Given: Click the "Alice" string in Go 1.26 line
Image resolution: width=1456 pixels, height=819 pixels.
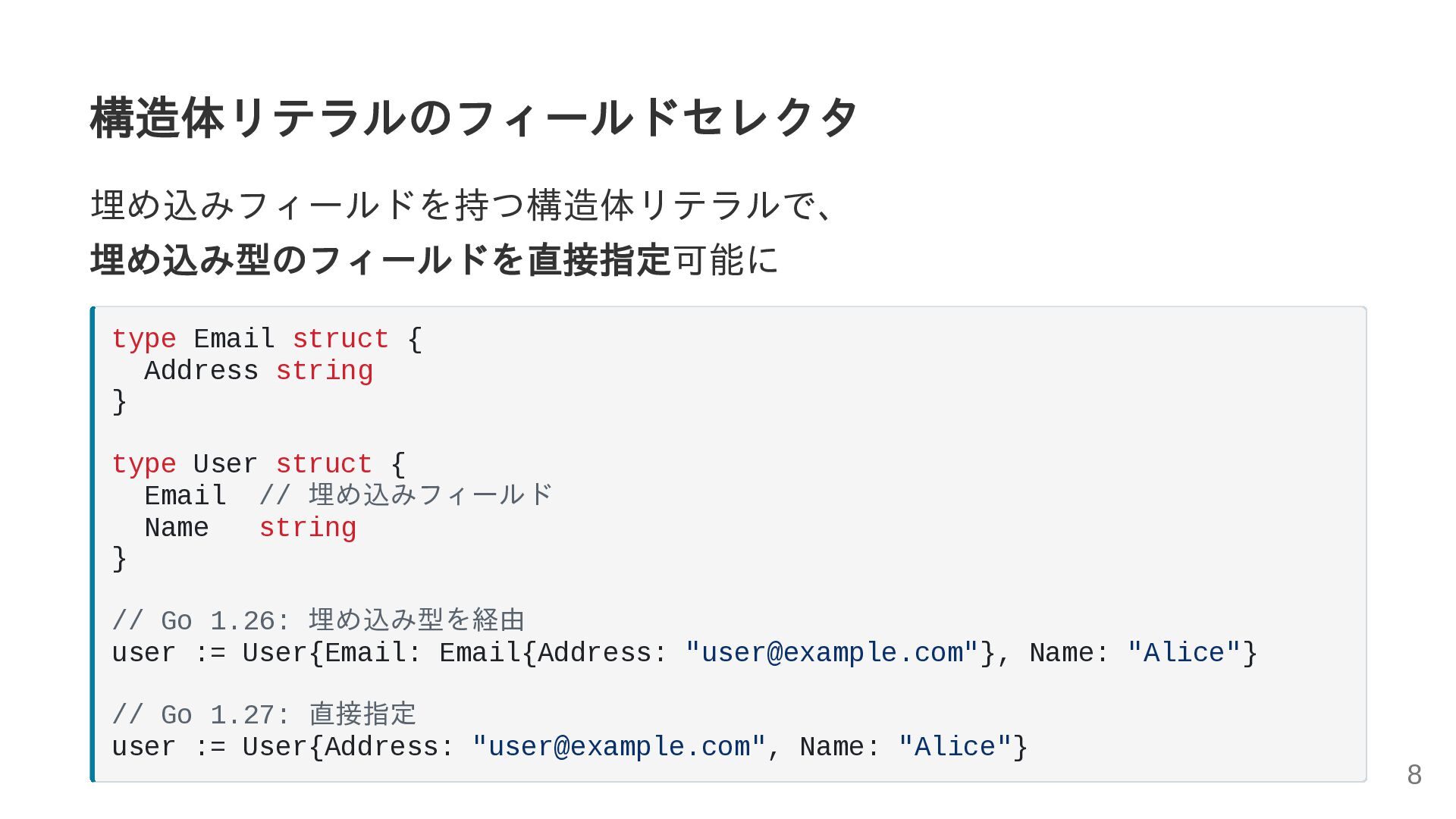Looking at the screenshot, I should click(1184, 653).
